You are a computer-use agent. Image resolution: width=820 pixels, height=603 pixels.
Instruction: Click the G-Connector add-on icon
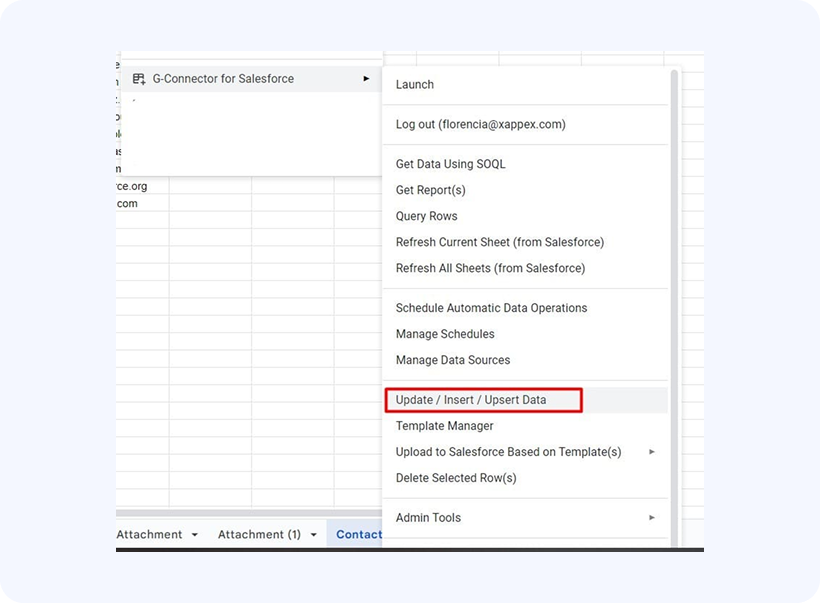139,79
